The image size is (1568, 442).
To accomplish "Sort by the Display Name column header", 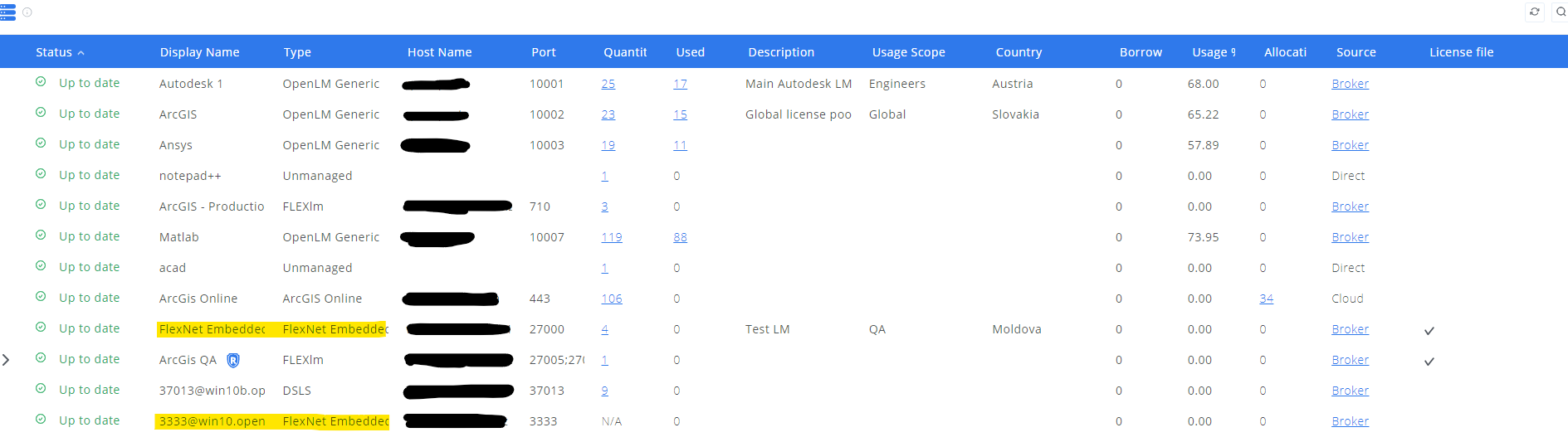I will point(199,52).
